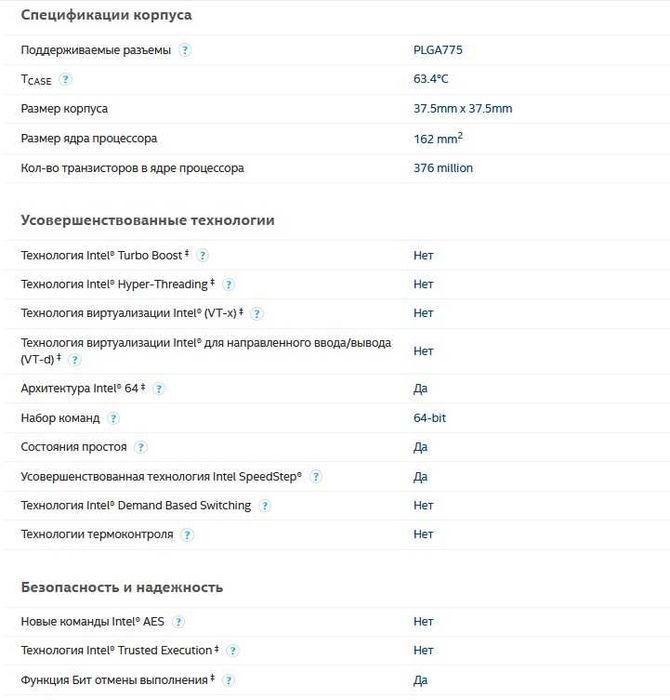The width and height of the screenshot is (670, 700).
Task: Click question mark beside Состояния простоя
Action: [141, 447]
